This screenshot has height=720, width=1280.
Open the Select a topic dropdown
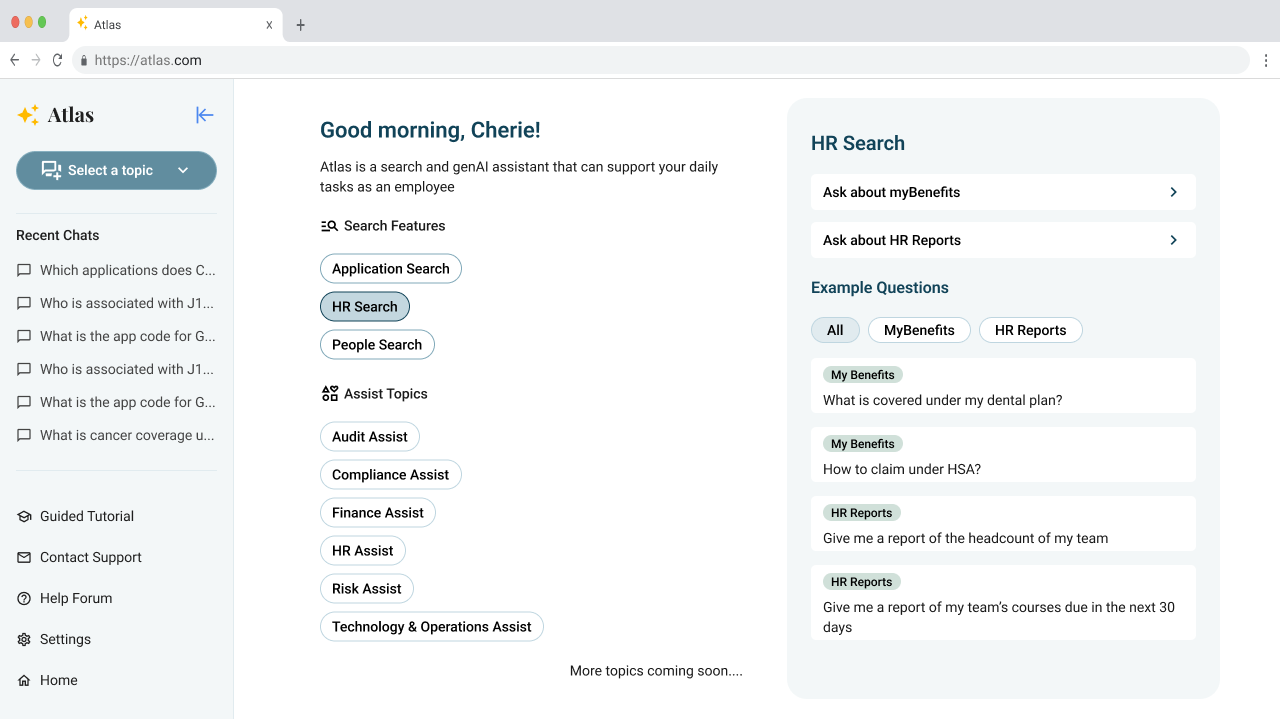click(x=116, y=170)
